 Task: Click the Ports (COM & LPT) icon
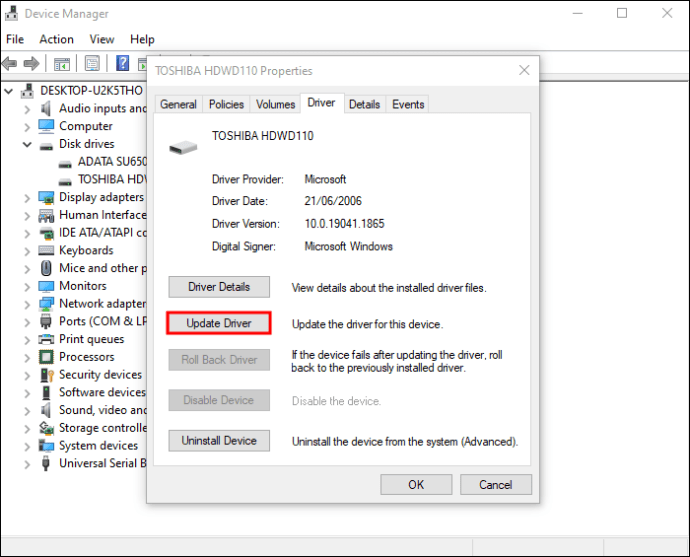46,322
